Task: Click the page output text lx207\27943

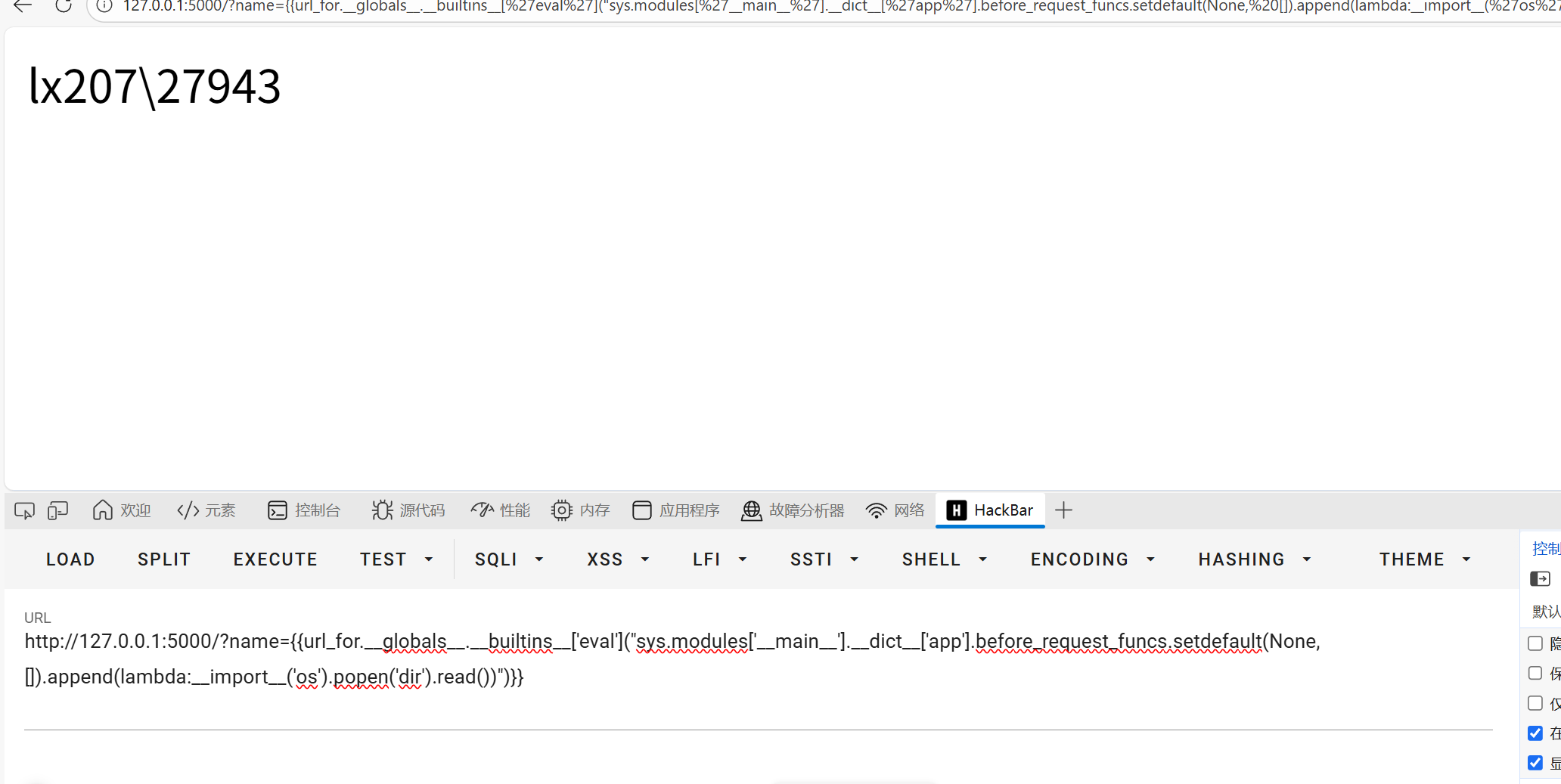Action: pyautogui.click(x=155, y=86)
